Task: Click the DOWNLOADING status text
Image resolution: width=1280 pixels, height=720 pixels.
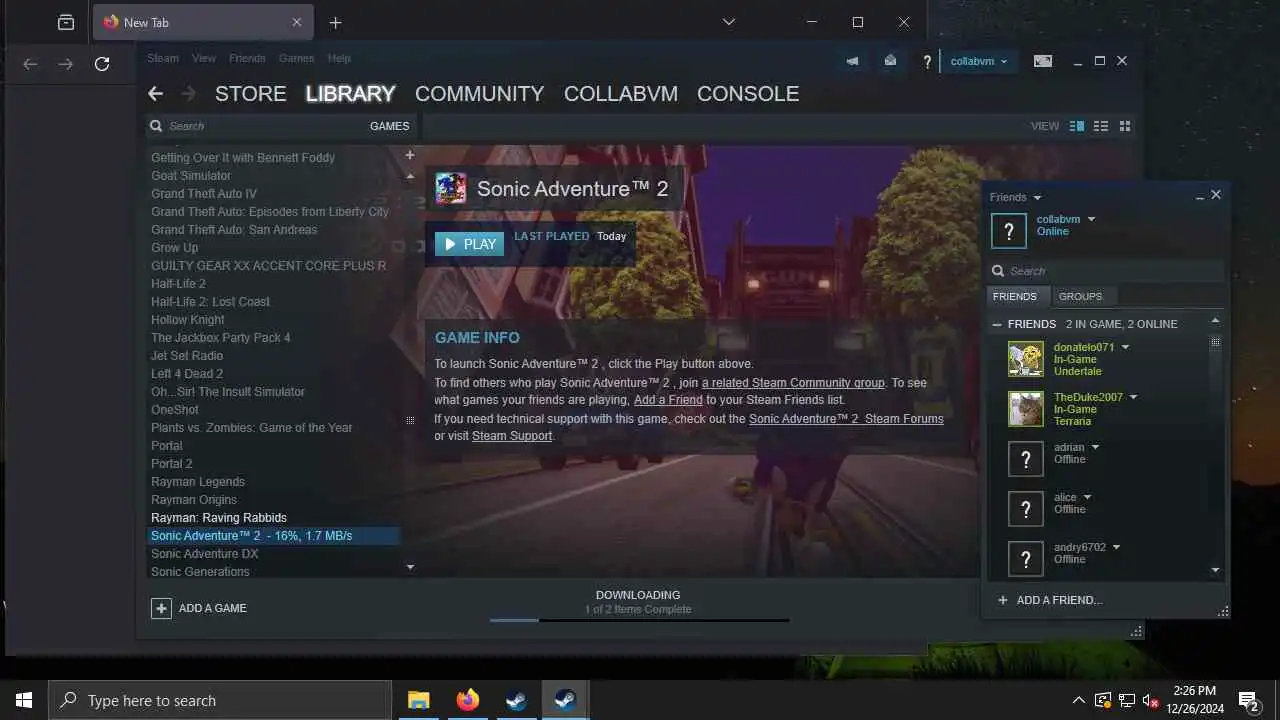Action: (x=638, y=595)
